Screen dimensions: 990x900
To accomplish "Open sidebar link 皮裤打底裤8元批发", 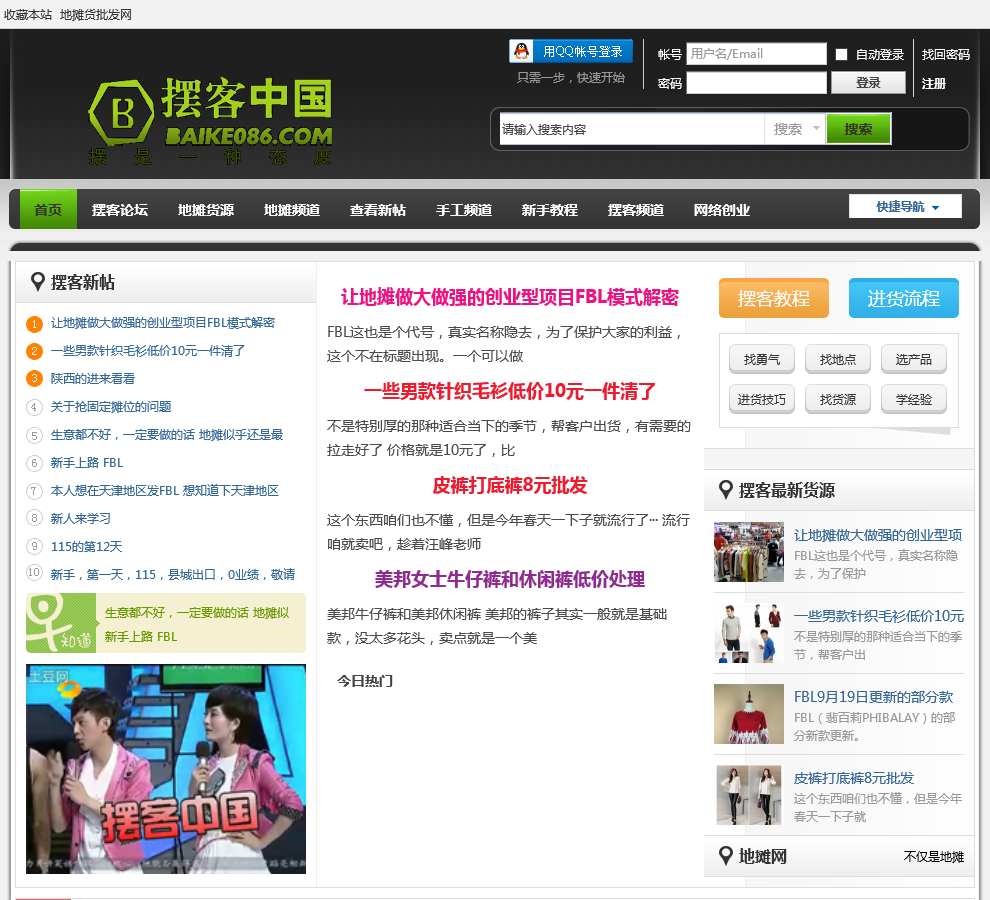I will (854, 778).
